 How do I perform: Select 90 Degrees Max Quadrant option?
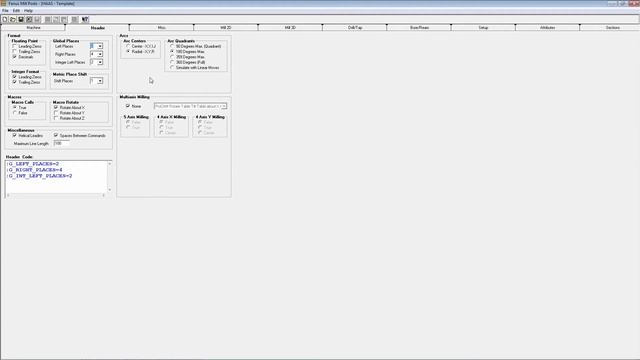pos(172,47)
